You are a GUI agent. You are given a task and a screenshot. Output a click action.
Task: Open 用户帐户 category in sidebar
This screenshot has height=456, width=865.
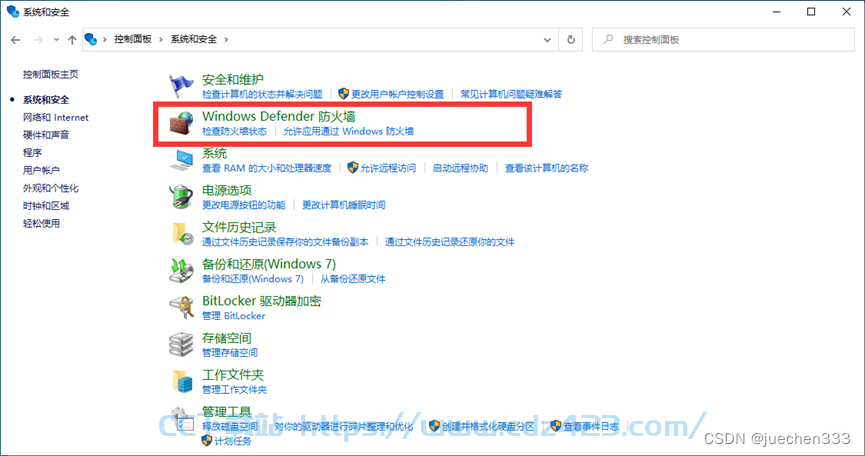coord(41,170)
